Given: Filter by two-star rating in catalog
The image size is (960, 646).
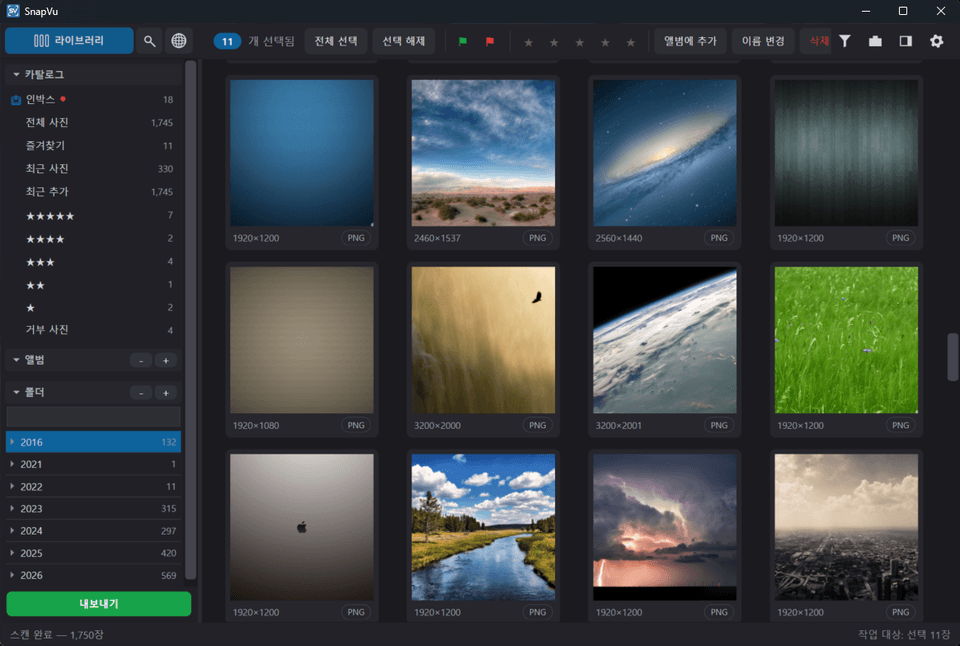Looking at the screenshot, I should click(x=94, y=285).
